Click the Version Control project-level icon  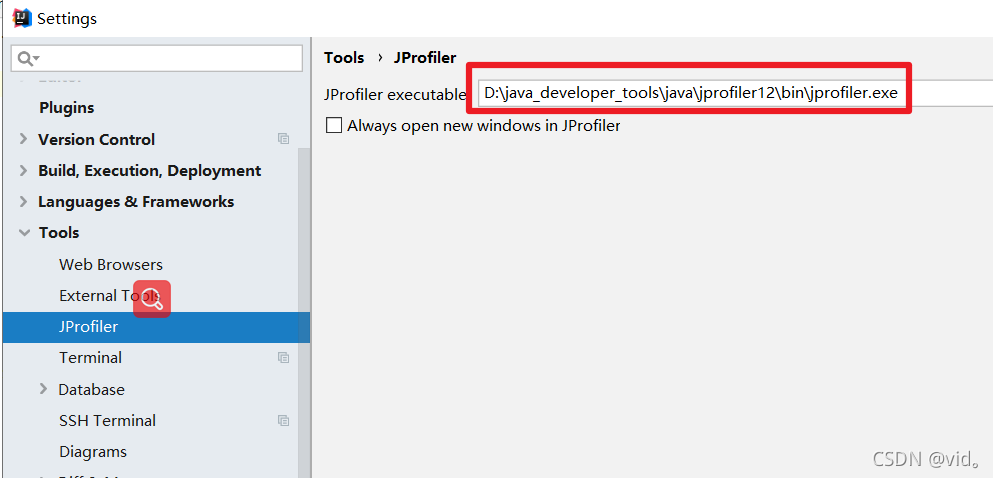pyautogui.click(x=284, y=139)
